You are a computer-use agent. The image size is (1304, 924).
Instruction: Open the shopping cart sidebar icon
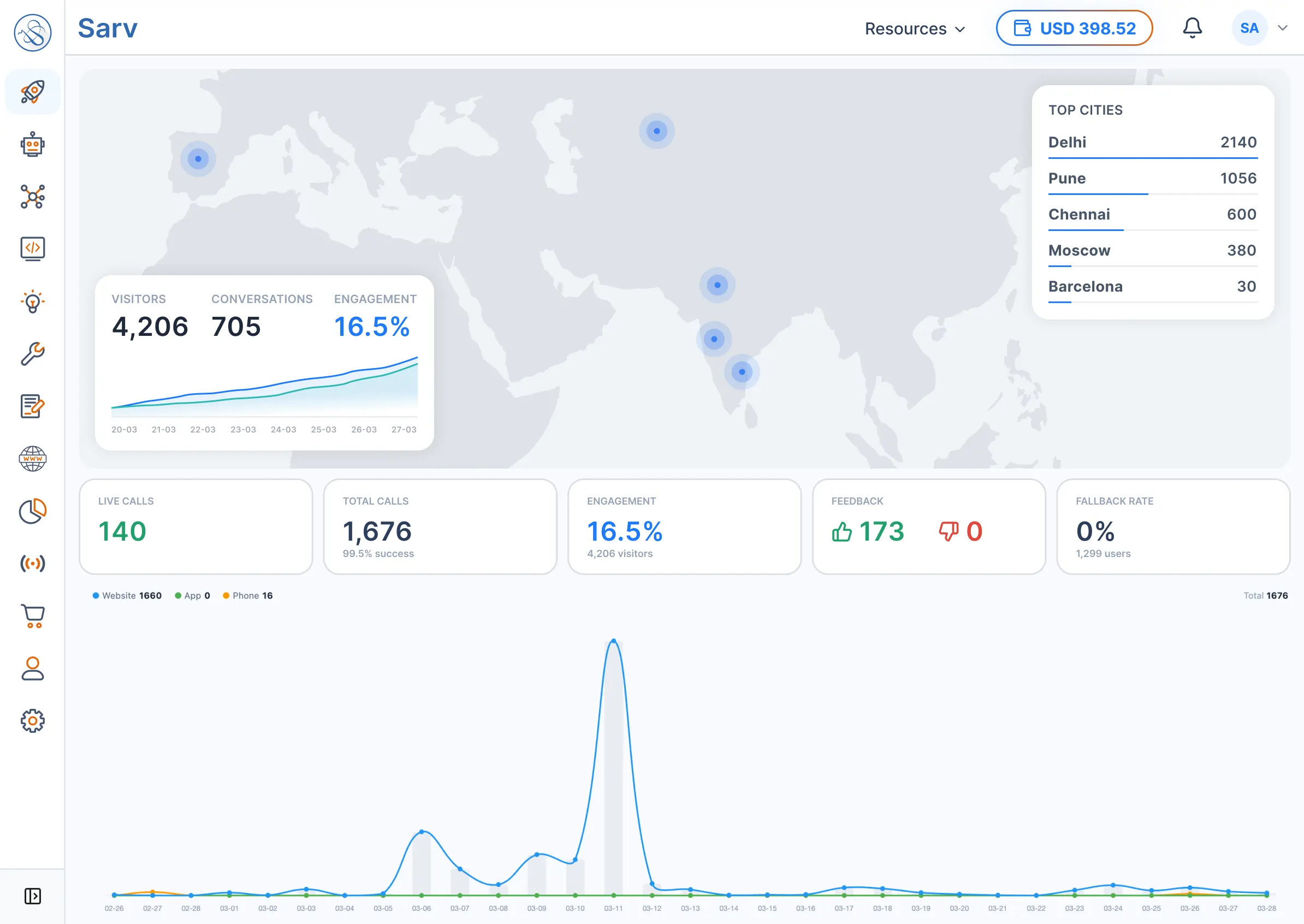(x=32, y=615)
